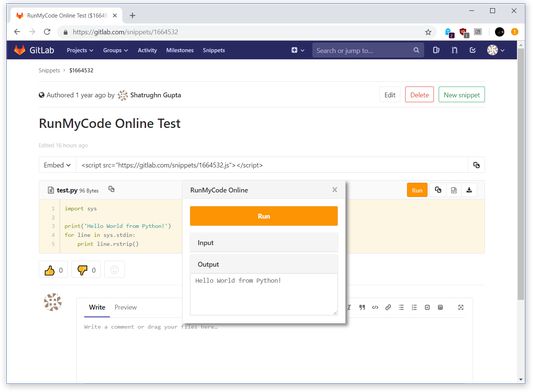Download the test.py file icon
The width and height of the screenshot is (533, 392).
(x=469, y=190)
